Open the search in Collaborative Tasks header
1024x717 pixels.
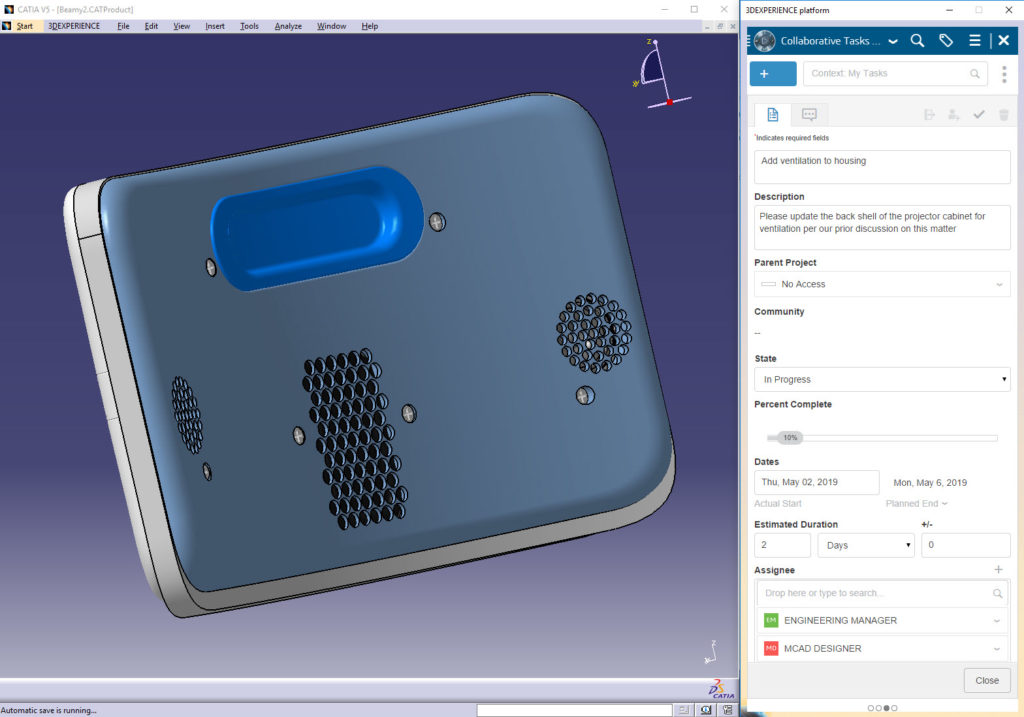click(x=917, y=40)
